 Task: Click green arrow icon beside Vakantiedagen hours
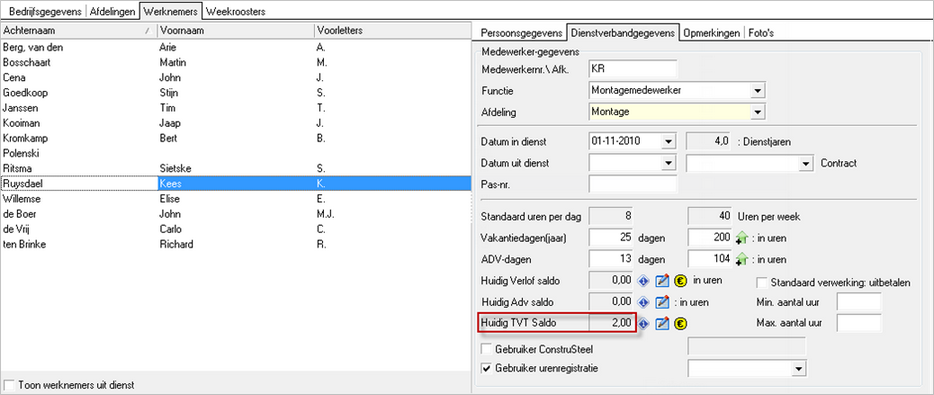pyautogui.click(x=741, y=238)
